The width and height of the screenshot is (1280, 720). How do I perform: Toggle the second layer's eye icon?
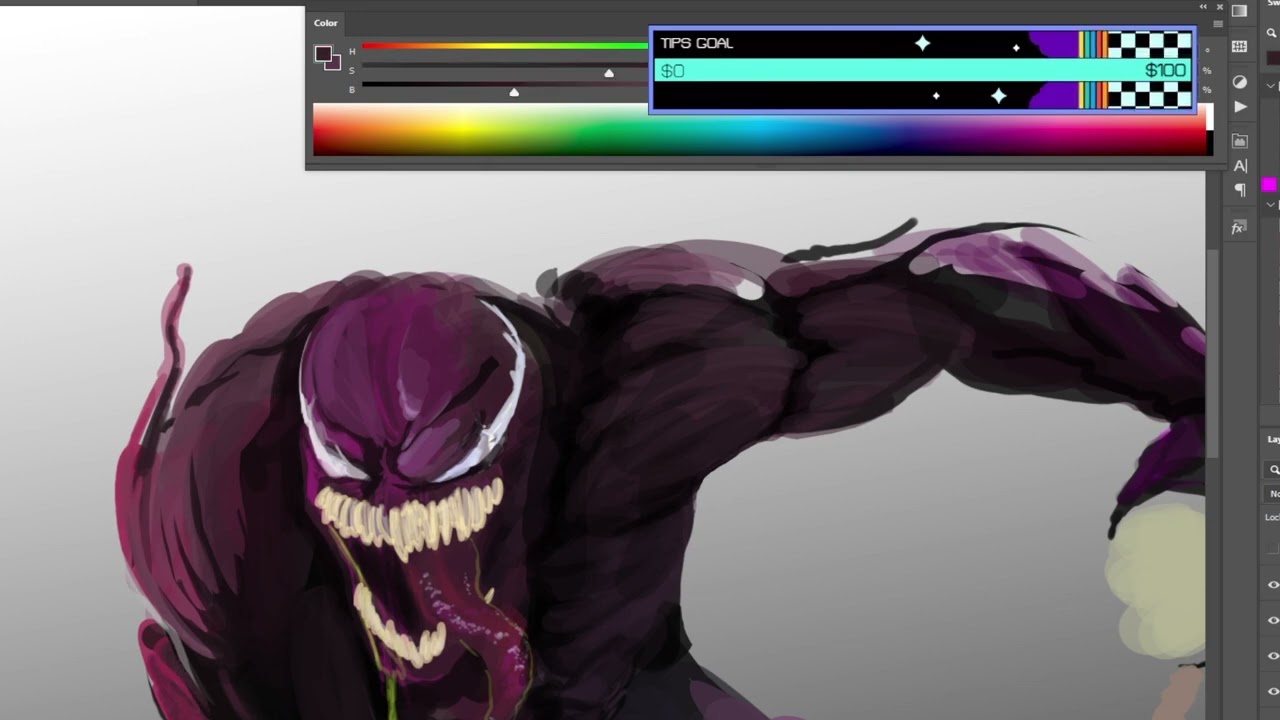(1273, 620)
